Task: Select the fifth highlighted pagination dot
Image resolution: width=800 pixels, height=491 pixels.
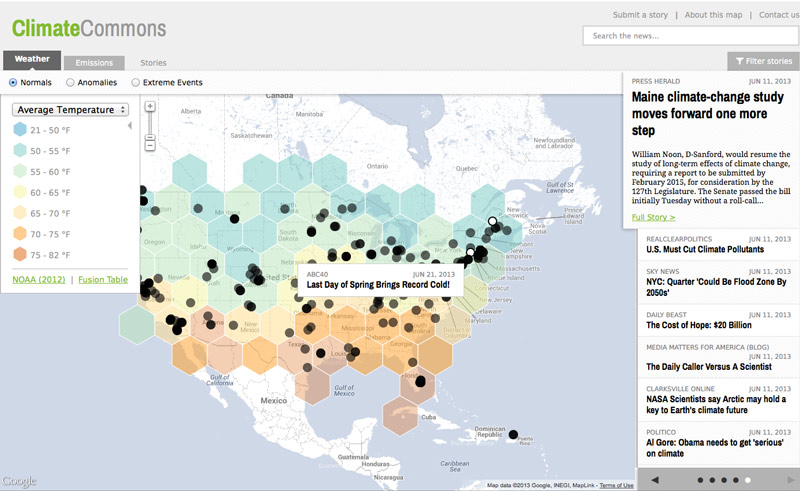Action: coord(747,480)
